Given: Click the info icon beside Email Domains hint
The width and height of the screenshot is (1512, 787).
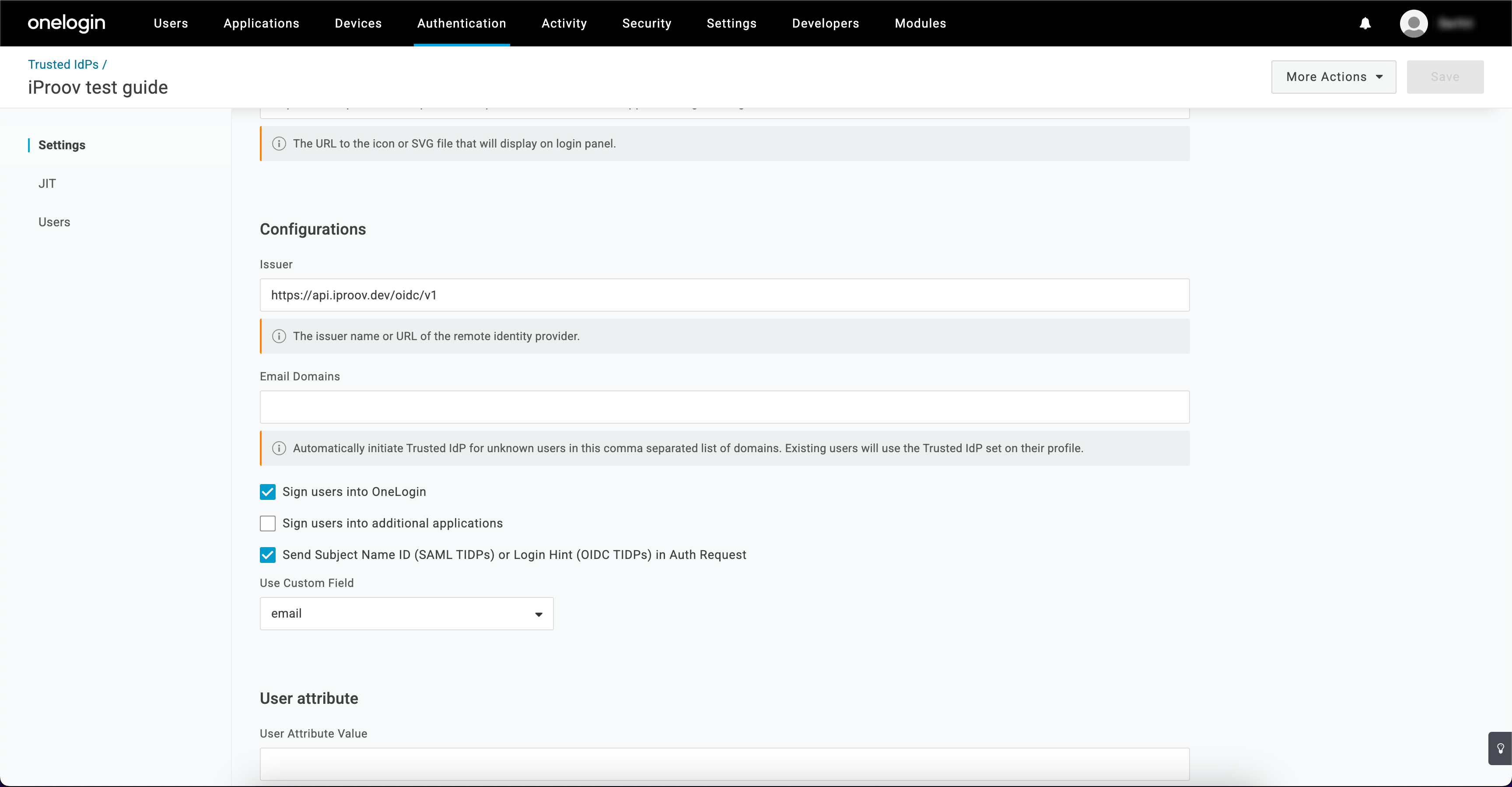Looking at the screenshot, I should [x=279, y=449].
